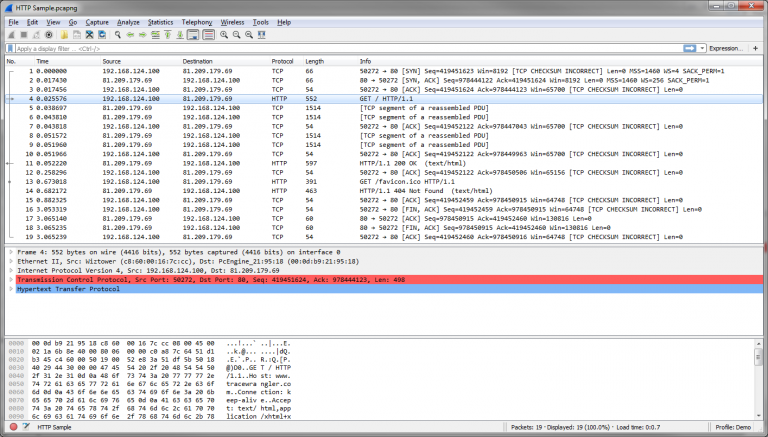This screenshot has width=768, height=437.
Task: Click the plus button to add filter
Action: [x=756, y=48]
